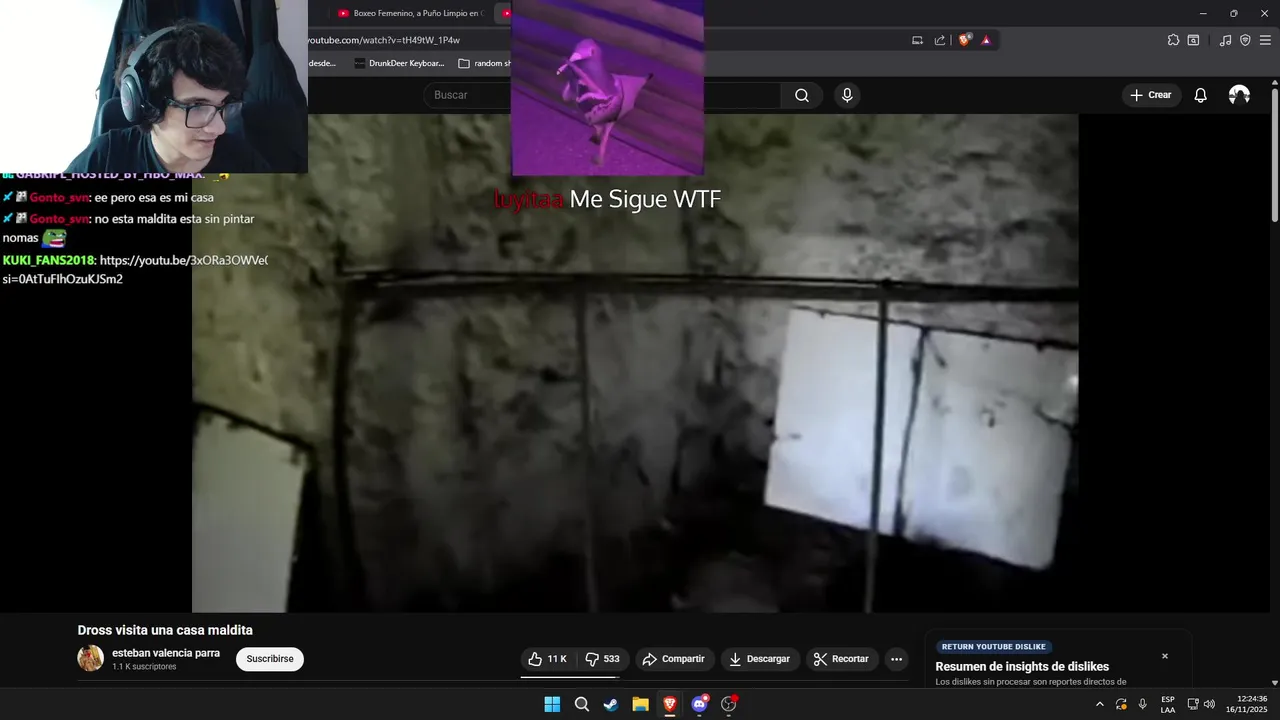
Task: Download the video via Descargar
Action: pyautogui.click(x=760, y=659)
